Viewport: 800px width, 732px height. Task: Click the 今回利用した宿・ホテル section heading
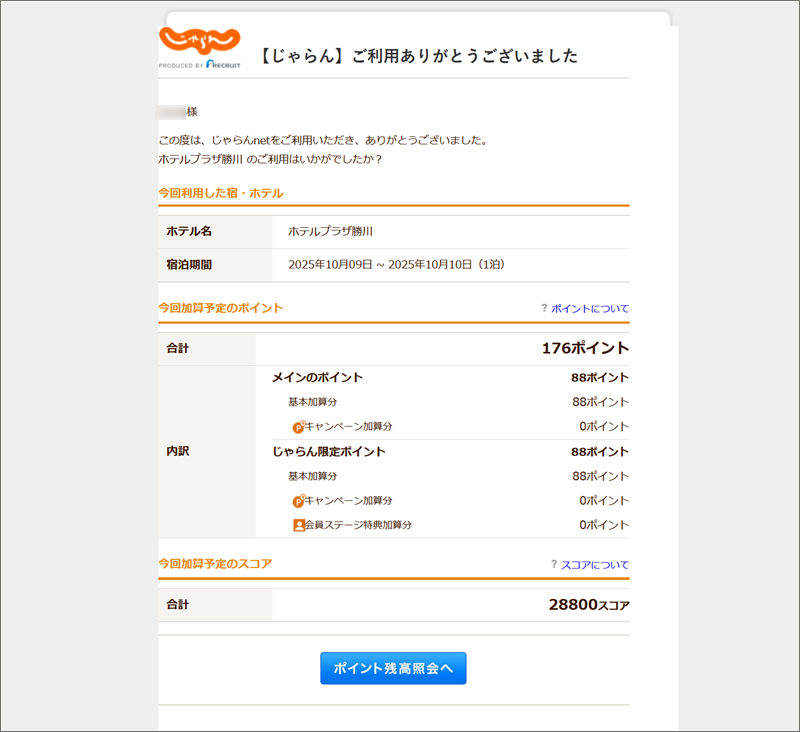coord(220,193)
